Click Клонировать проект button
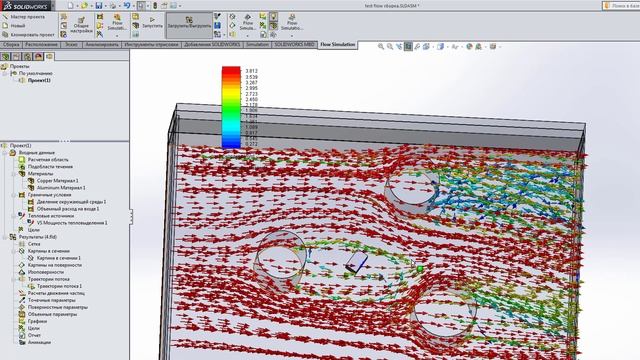Image resolution: width=640 pixels, height=360 pixels. click(x=29, y=35)
